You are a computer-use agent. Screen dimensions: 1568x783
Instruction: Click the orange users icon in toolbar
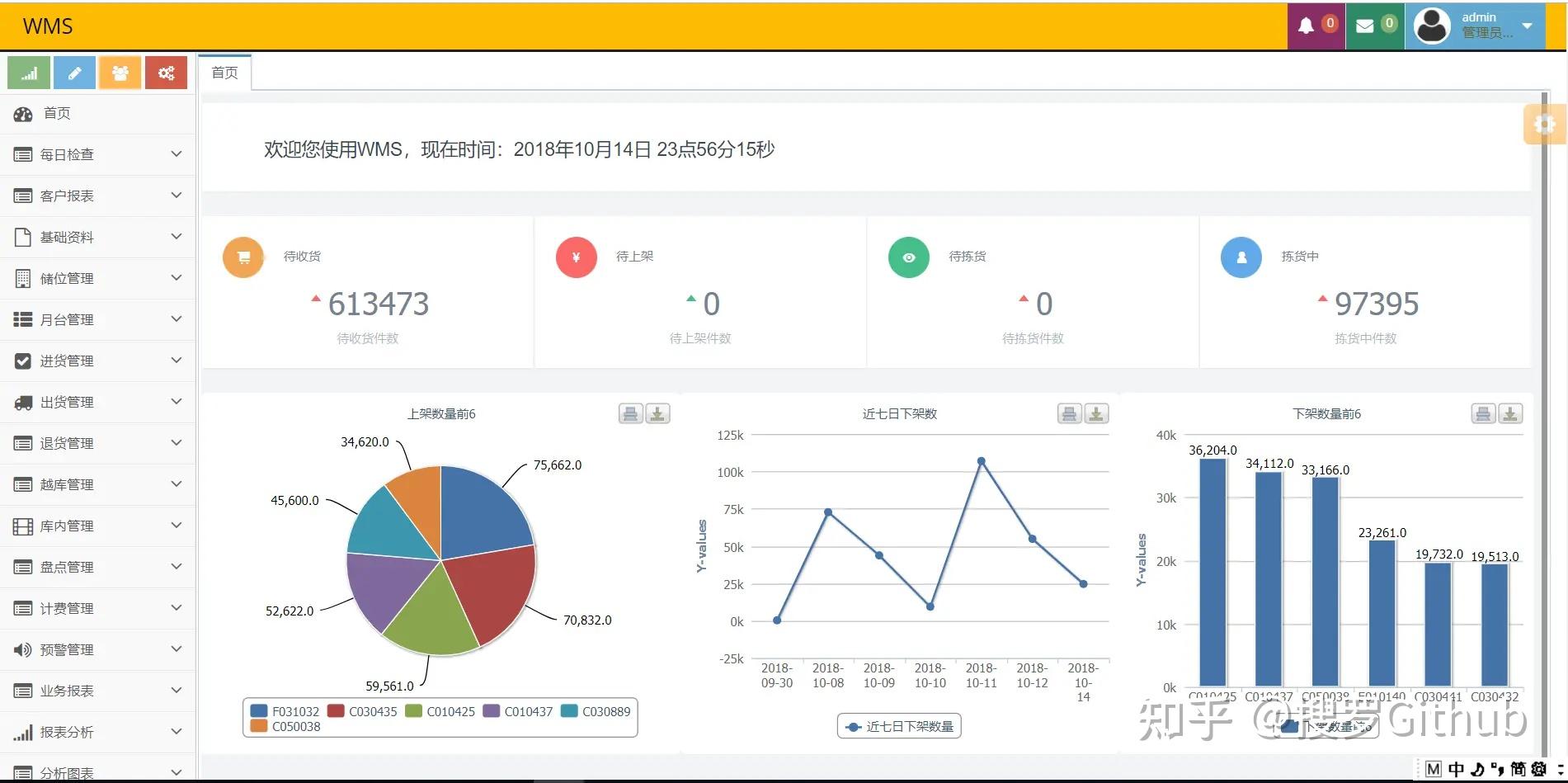click(x=120, y=73)
